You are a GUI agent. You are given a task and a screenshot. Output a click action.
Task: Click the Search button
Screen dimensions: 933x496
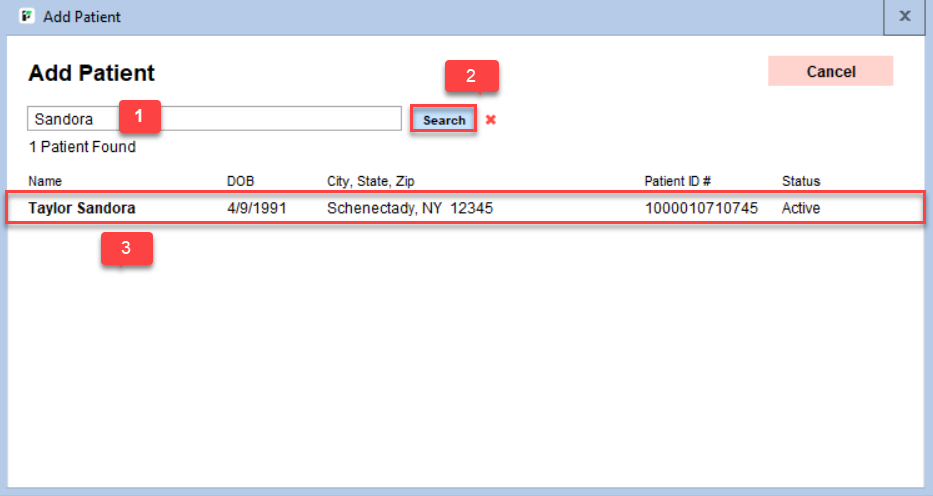(444, 120)
